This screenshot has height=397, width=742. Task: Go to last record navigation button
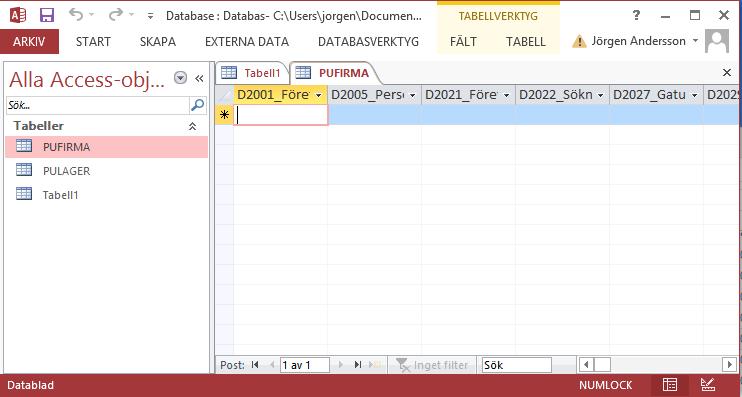358,365
